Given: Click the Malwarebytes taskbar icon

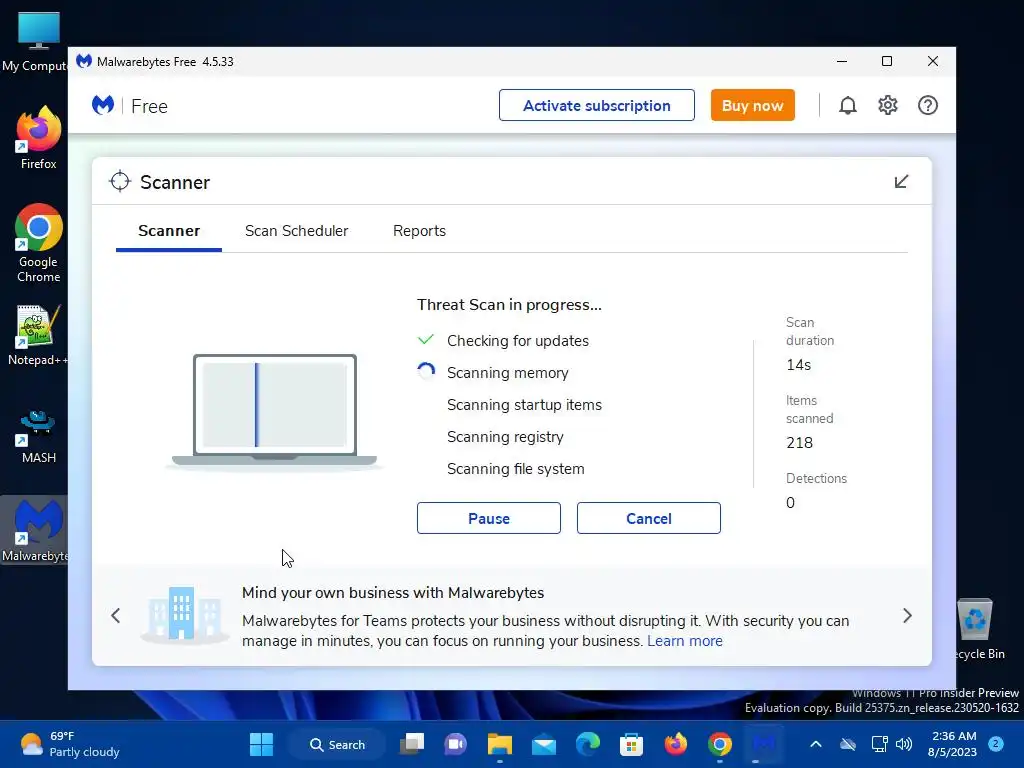Looking at the screenshot, I should (763, 744).
